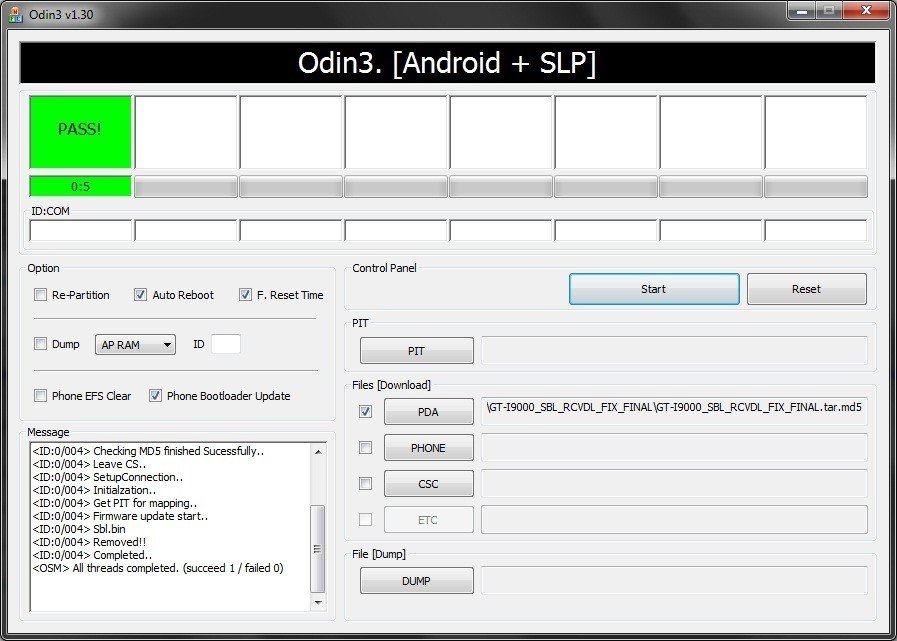
Task: Select the 'Leave CS..' log line
Action: (x=89, y=464)
